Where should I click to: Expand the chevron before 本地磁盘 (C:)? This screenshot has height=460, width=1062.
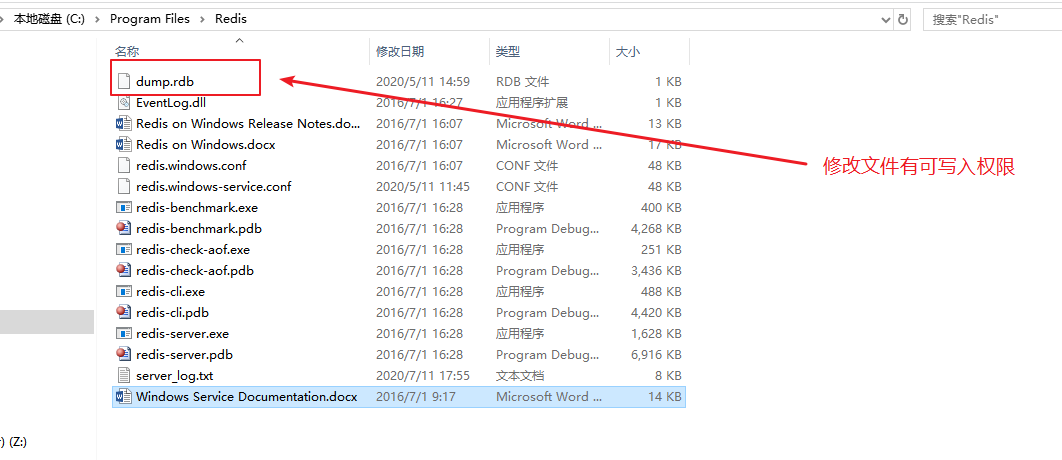coord(3,20)
